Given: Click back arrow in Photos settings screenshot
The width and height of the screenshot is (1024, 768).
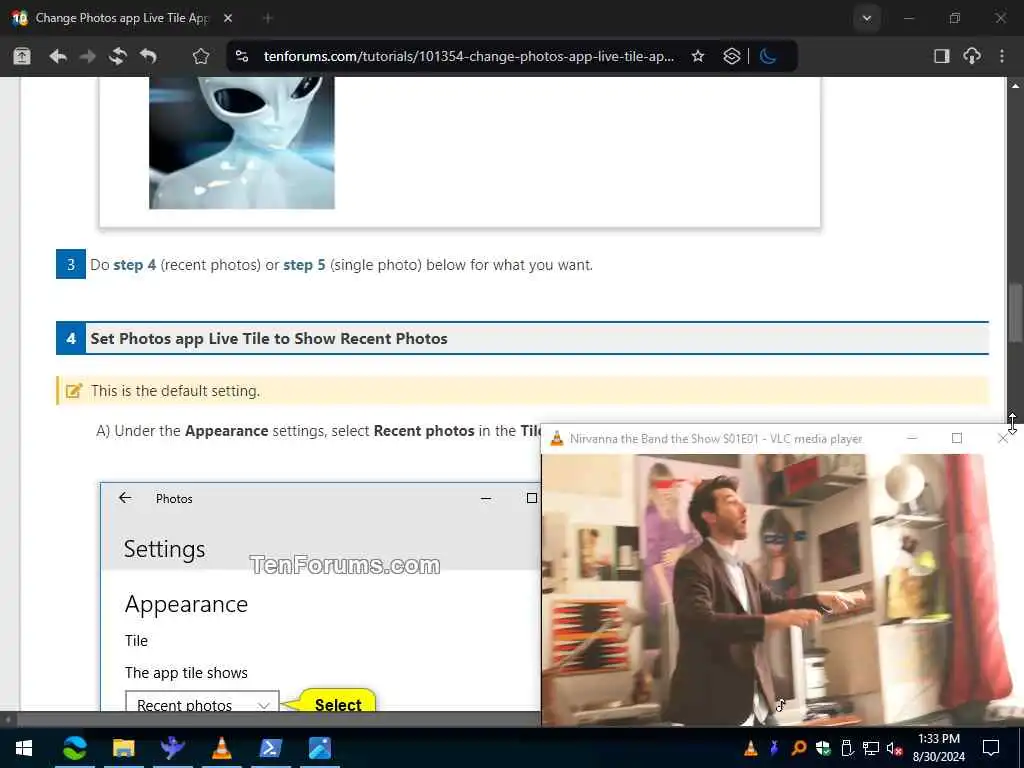Looking at the screenshot, I should (x=125, y=498).
